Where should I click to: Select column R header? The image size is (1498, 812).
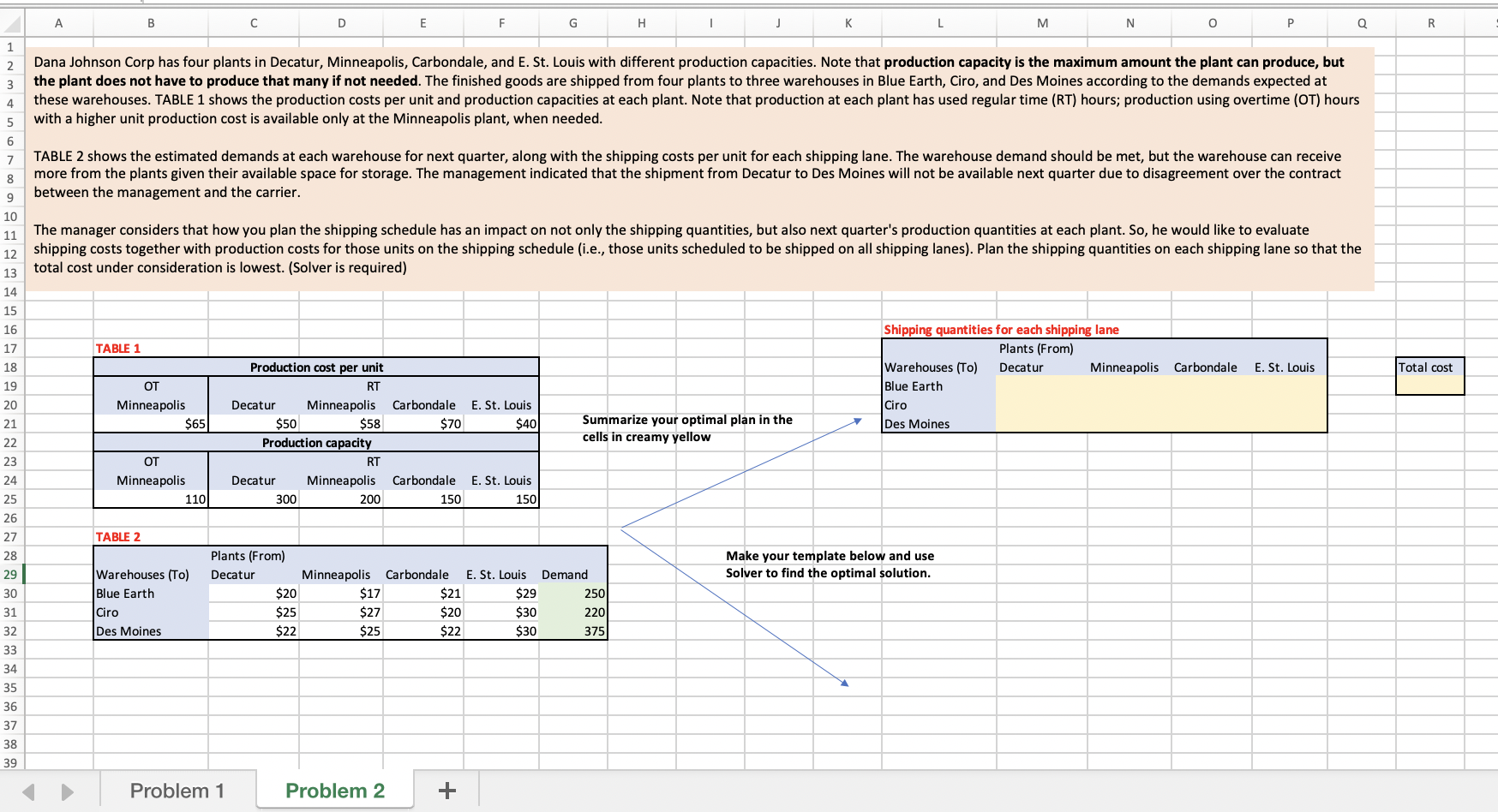1431,23
